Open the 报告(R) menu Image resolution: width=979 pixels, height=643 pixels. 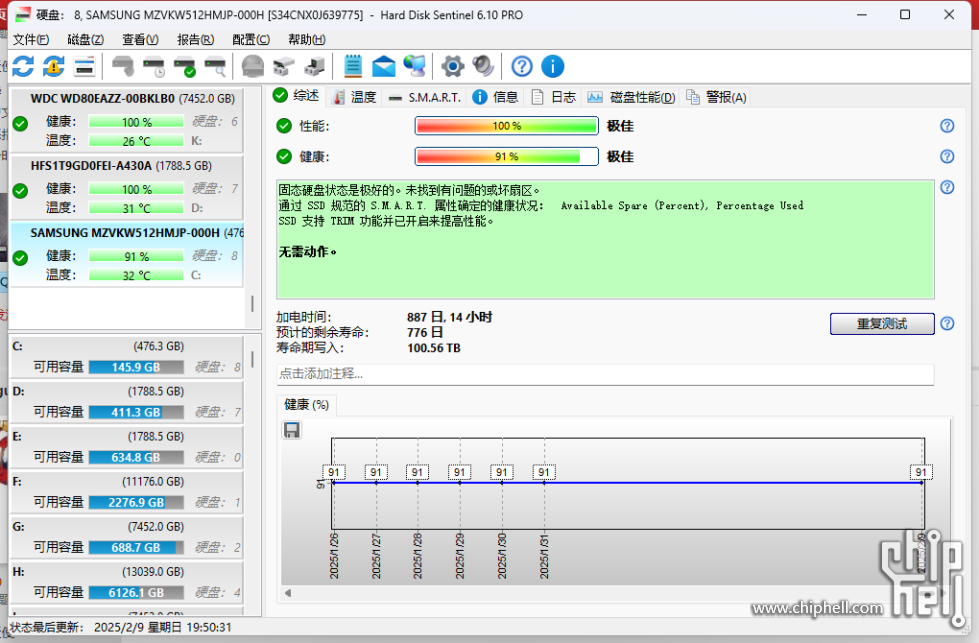(195, 39)
